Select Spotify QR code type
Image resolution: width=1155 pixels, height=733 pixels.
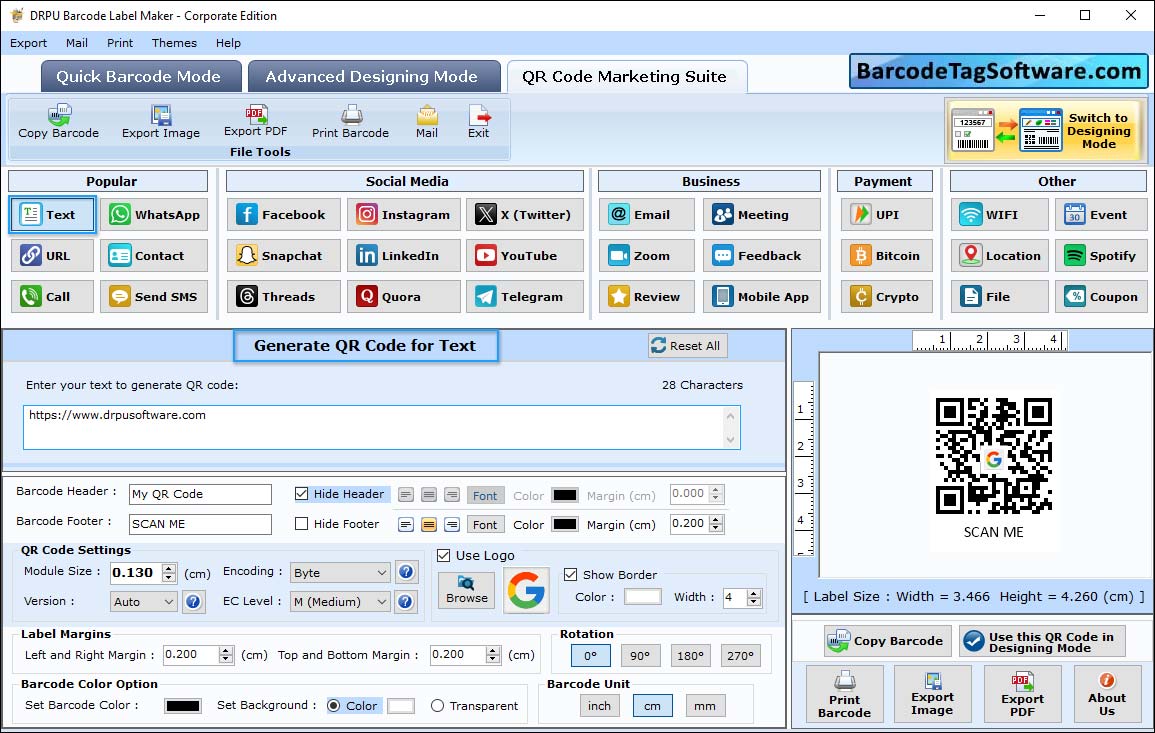(x=1101, y=256)
